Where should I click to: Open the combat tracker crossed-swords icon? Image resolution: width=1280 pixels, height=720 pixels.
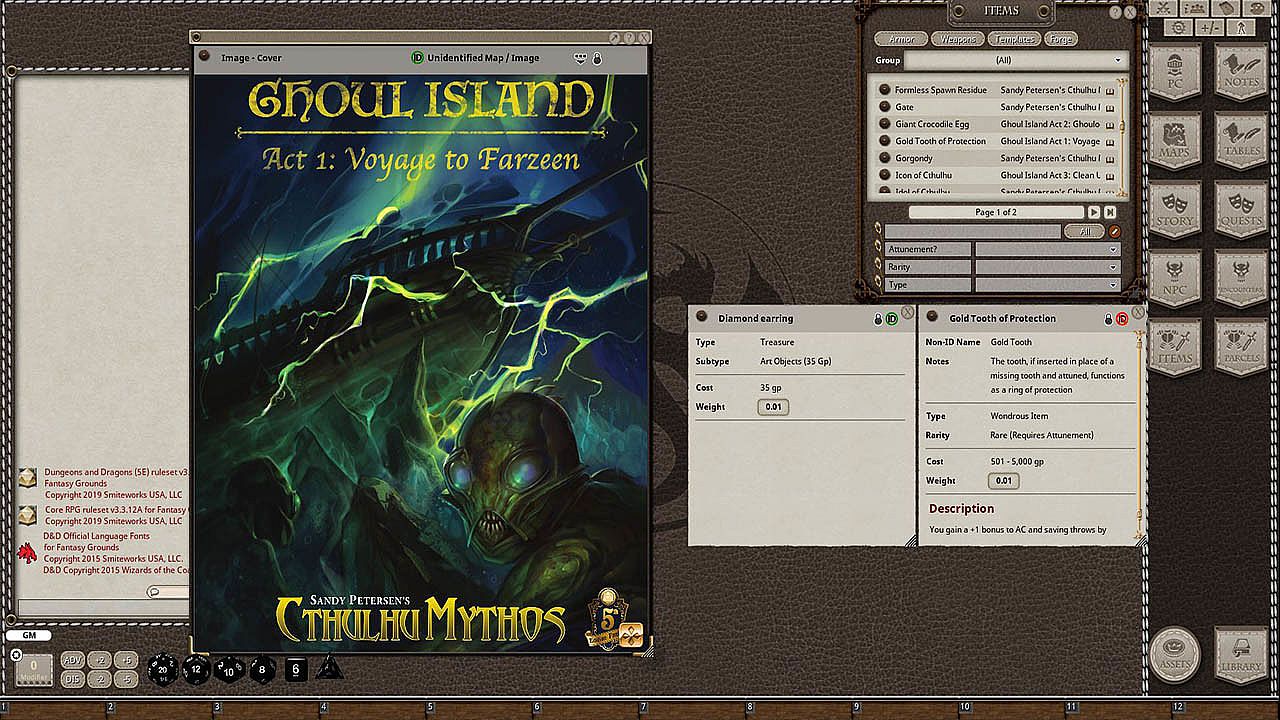[1163, 8]
